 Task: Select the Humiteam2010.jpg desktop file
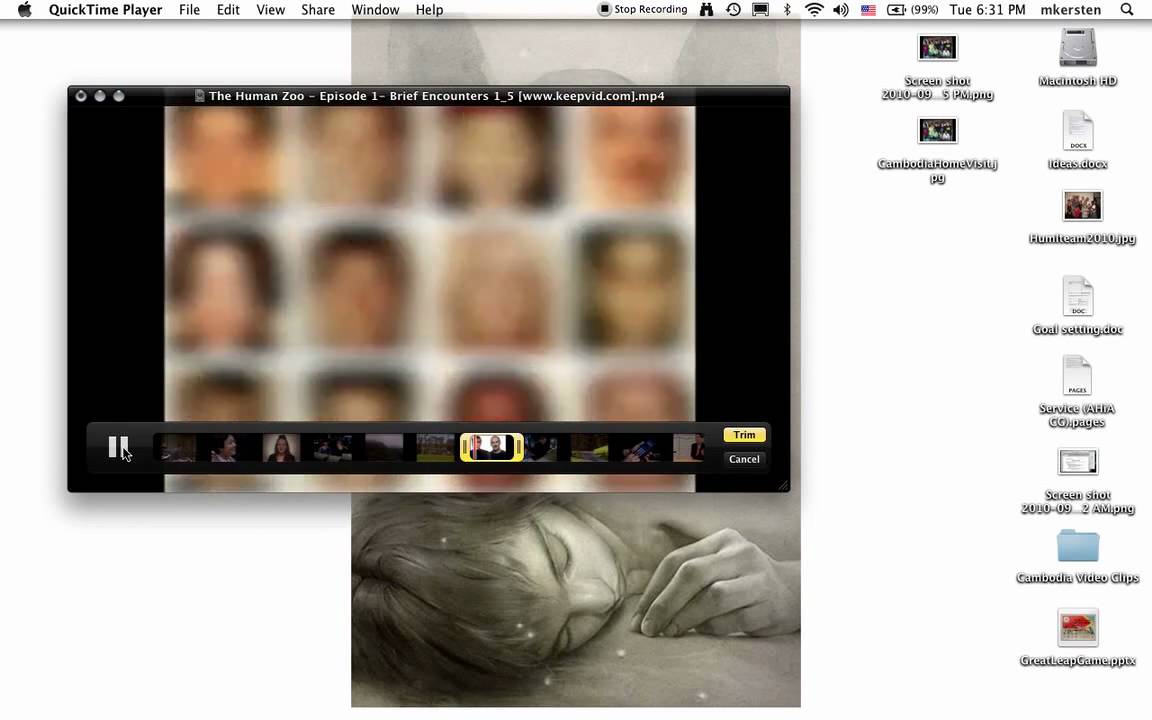pos(1082,206)
